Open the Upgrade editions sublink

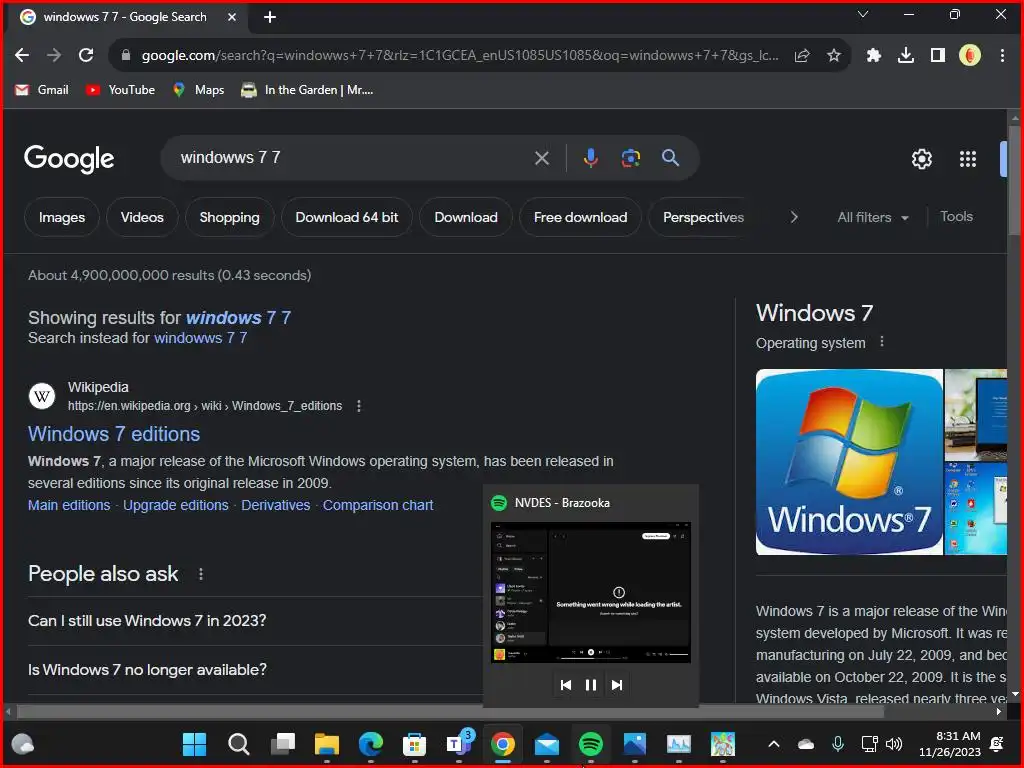(x=176, y=505)
